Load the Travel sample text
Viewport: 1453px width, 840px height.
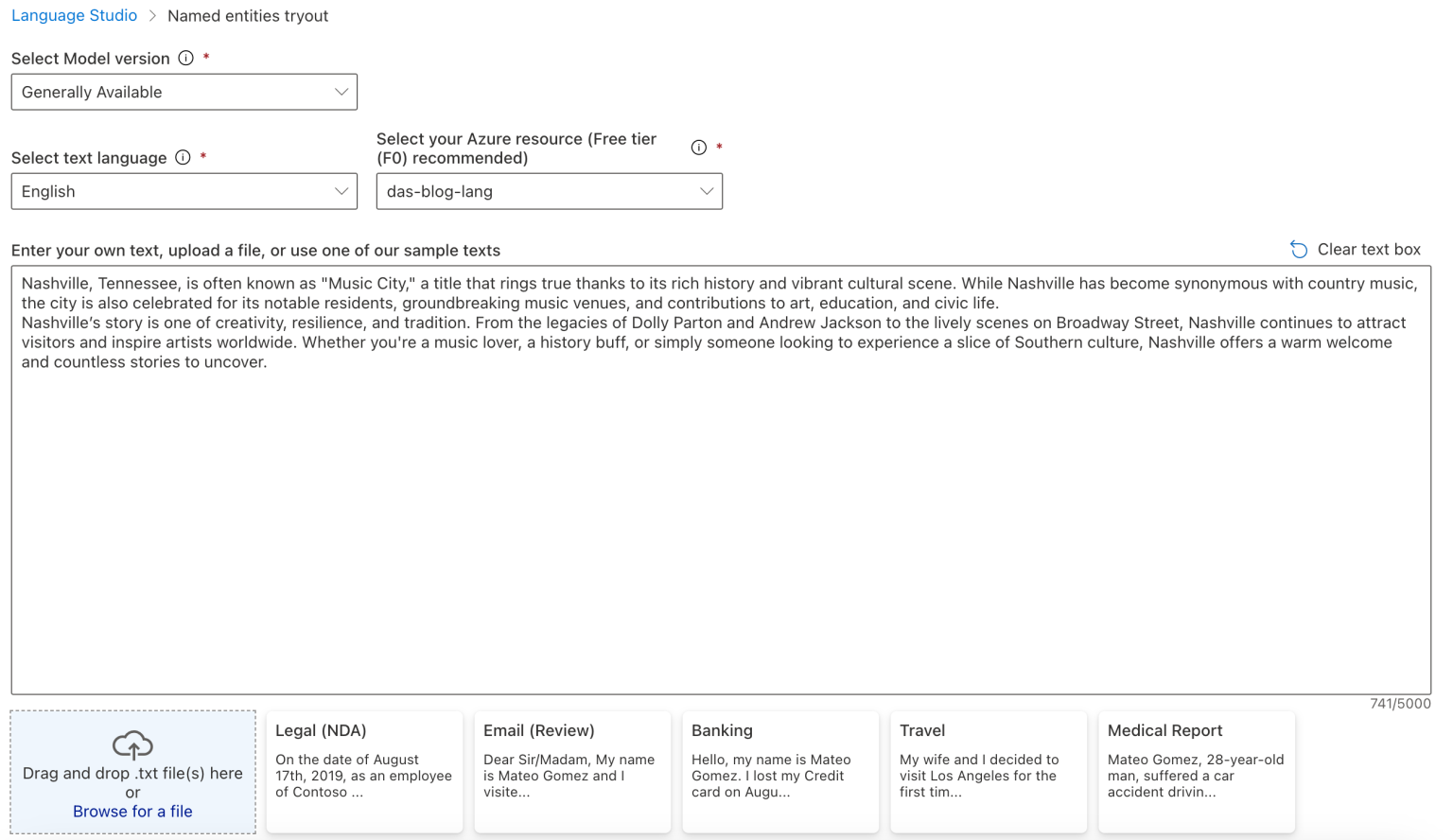[989, 772]
